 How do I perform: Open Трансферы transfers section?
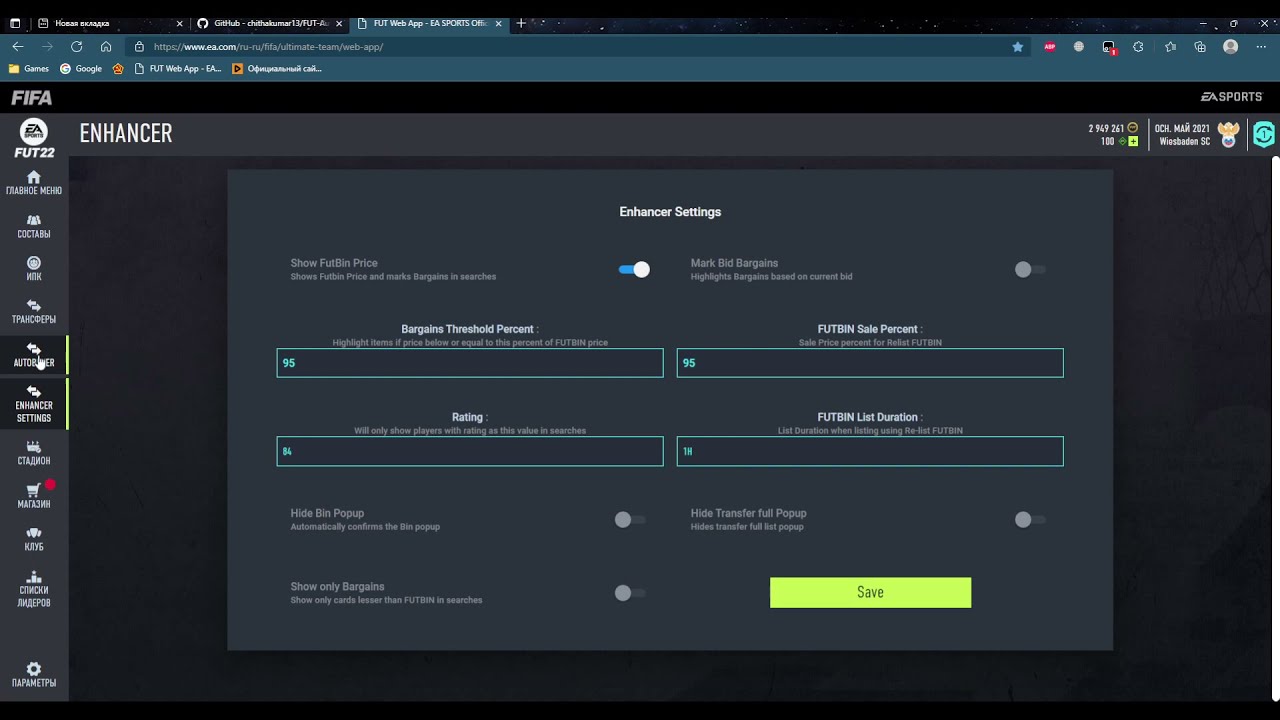(34, 312)
